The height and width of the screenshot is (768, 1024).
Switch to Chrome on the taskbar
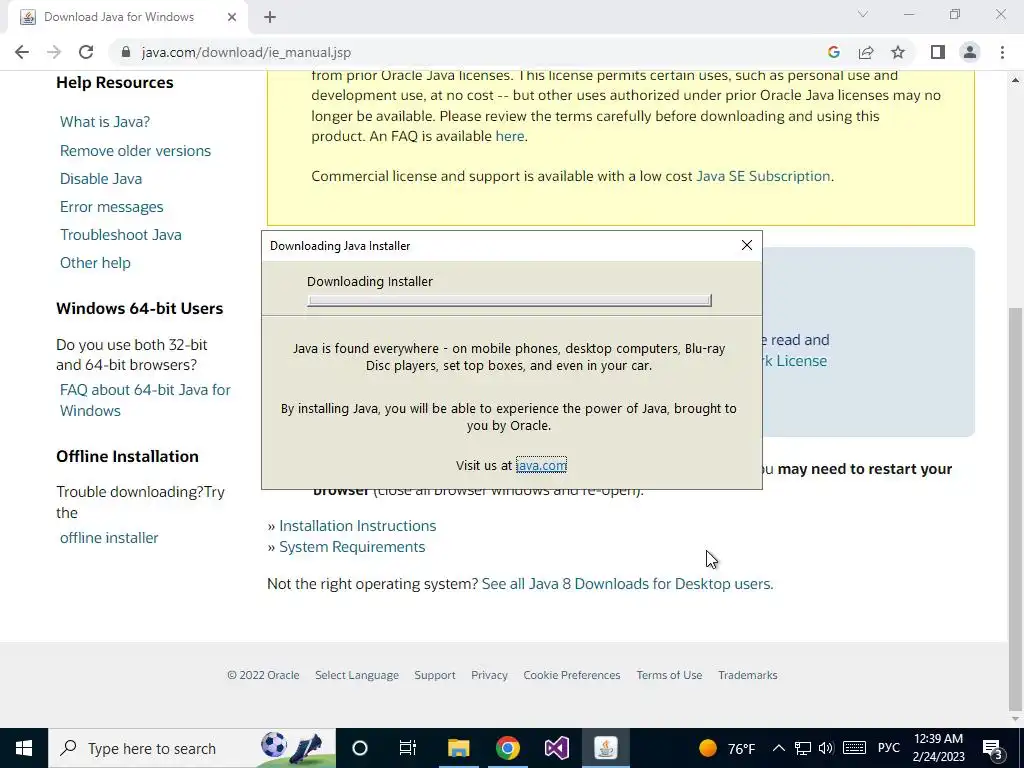pos(507,748)
